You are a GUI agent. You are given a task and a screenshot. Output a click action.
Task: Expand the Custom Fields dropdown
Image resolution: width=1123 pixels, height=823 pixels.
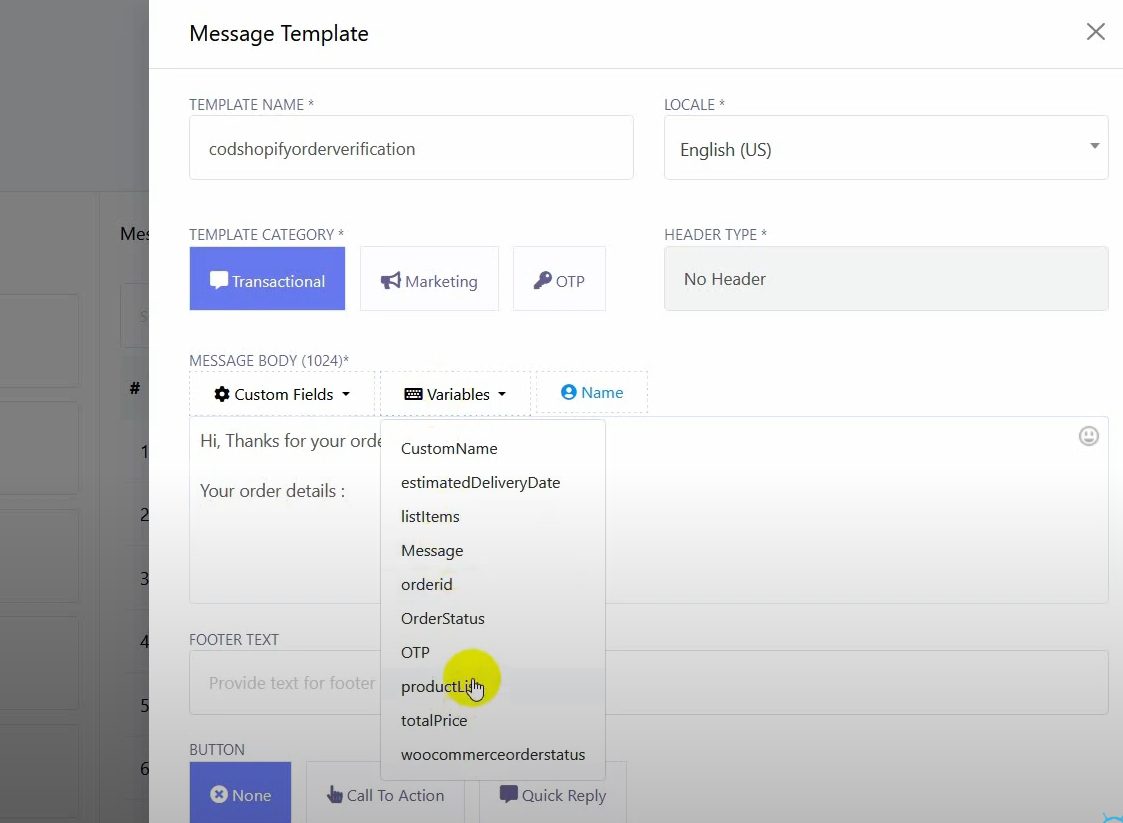[282, 394]
